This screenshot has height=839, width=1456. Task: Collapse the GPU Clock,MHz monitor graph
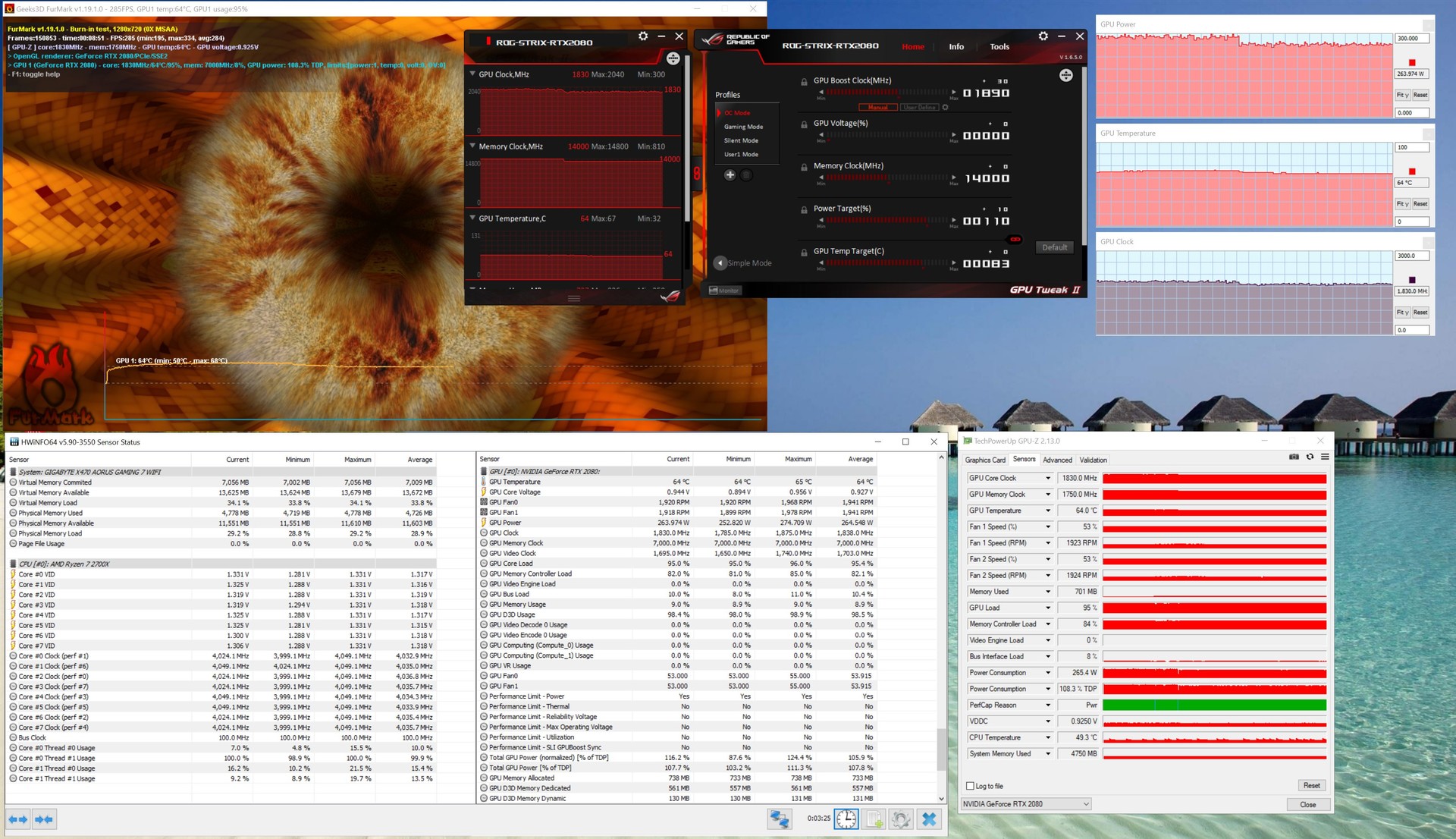click(x=472, y=74)
